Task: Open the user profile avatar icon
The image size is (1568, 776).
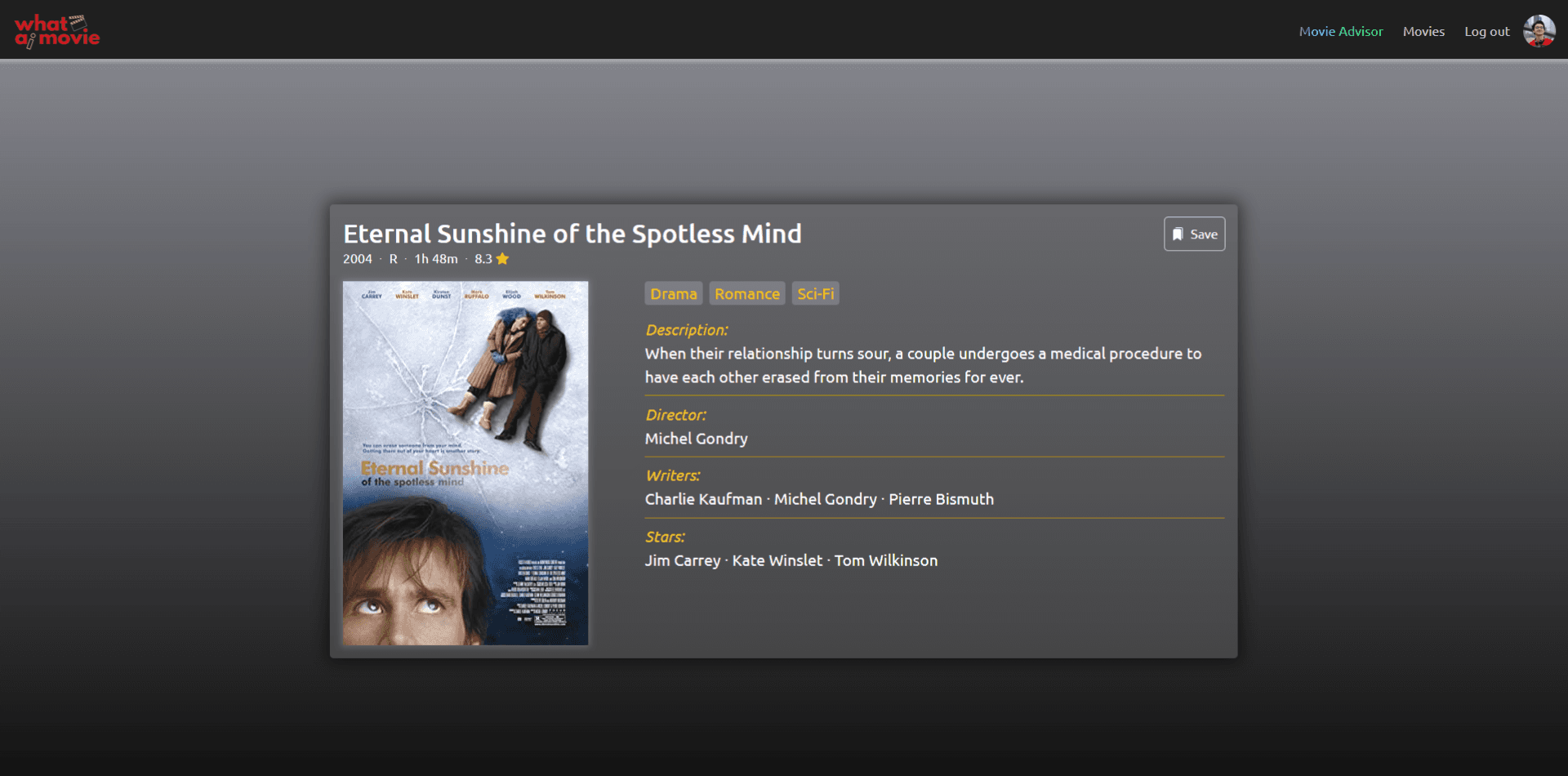Action: pyautogui.click(x=1539, y=30)
